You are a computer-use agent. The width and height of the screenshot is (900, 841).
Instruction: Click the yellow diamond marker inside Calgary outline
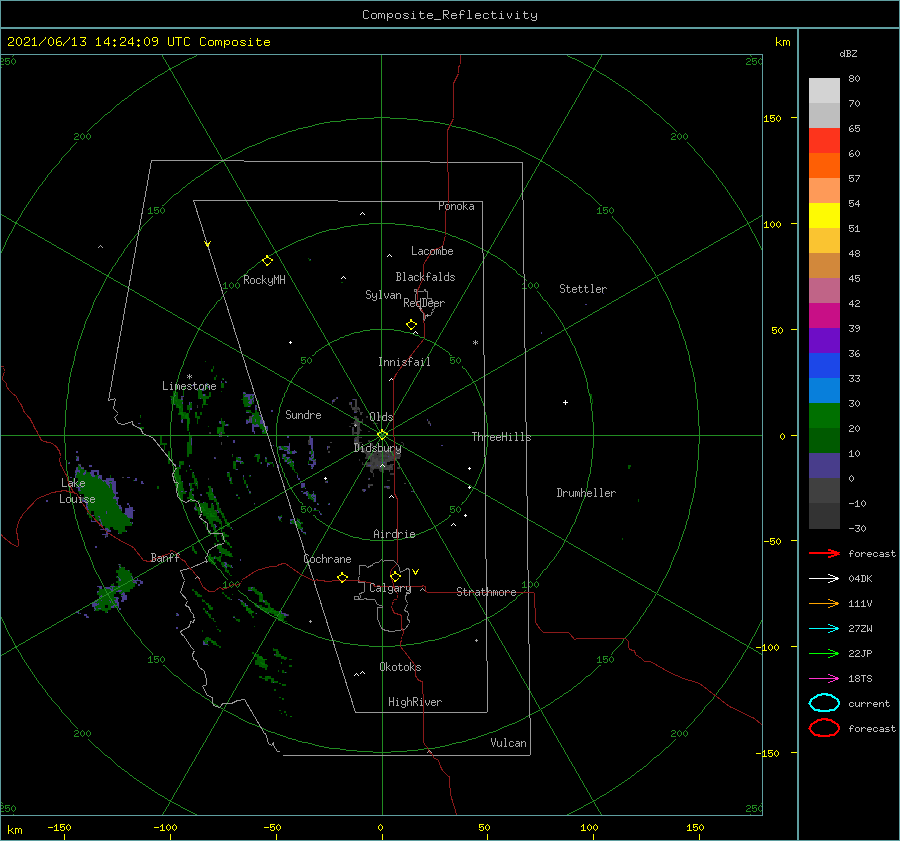pyautogui.click(x=395, y=576)
